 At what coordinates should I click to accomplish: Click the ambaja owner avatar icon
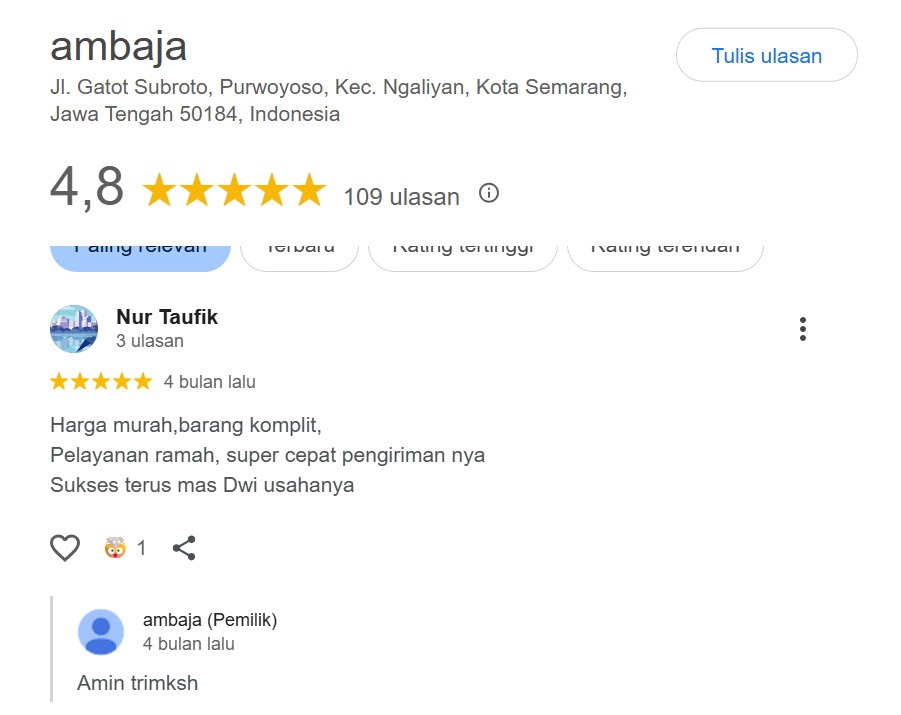pyautogui.click(x=101, y=632)
